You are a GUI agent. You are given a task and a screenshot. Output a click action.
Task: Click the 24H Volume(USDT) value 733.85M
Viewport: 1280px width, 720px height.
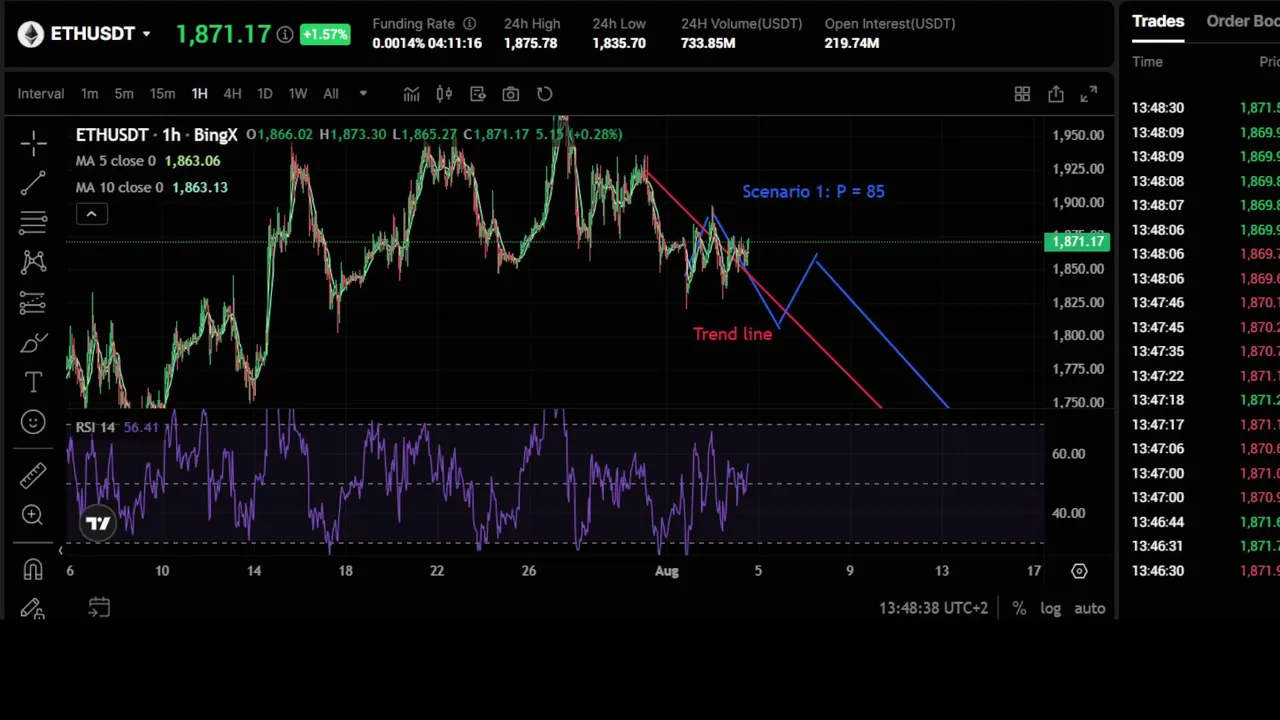coord(708,43)
